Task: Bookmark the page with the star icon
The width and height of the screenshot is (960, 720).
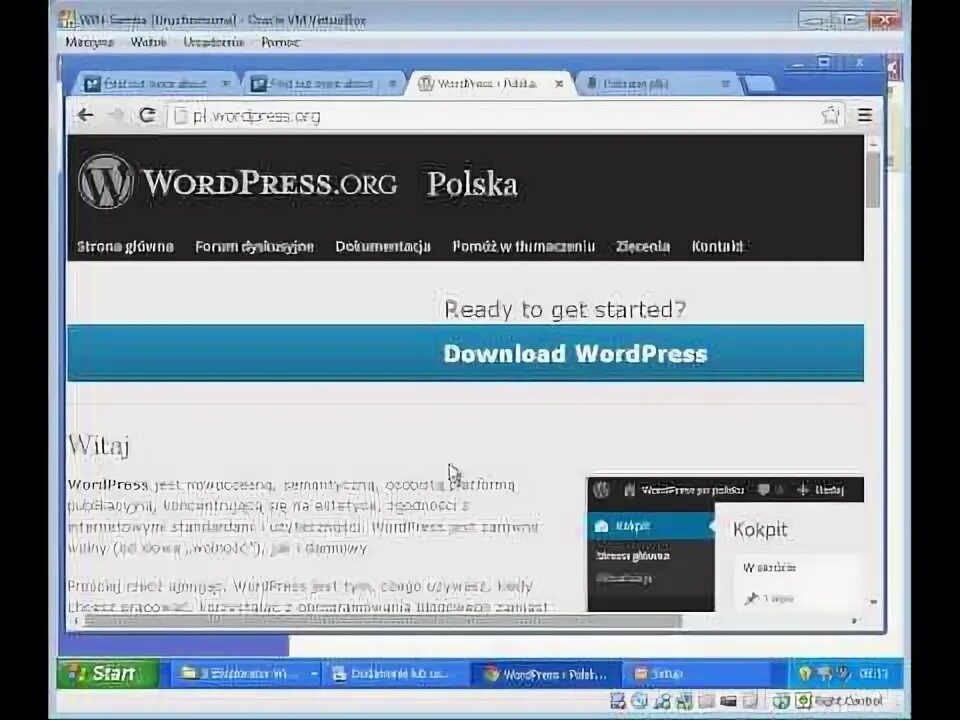Action: pos(831,114)
